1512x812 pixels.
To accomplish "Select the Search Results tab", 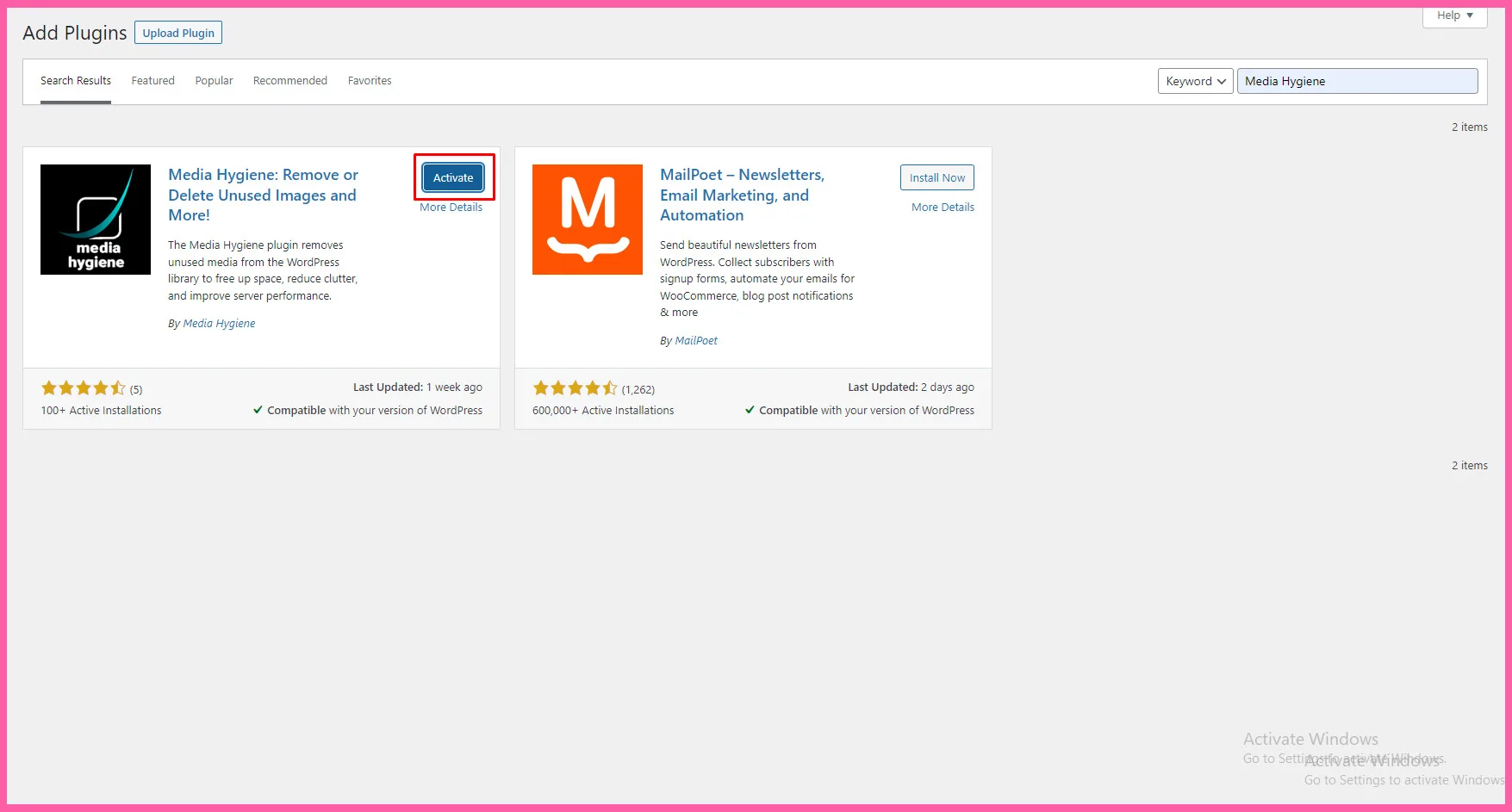I will (x=76, y=81).
